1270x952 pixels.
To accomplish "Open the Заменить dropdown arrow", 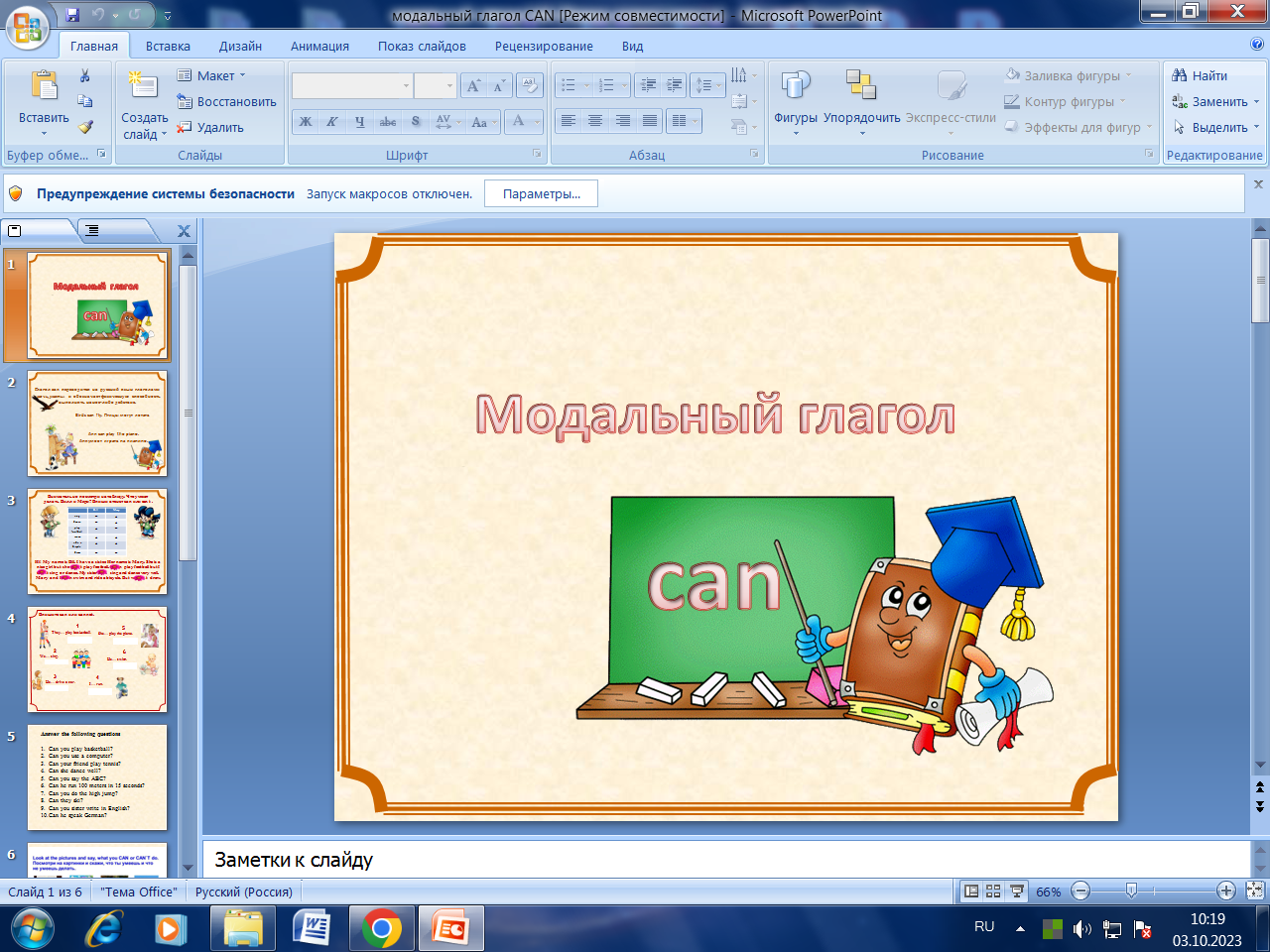I will click(x=1256, y=102).
